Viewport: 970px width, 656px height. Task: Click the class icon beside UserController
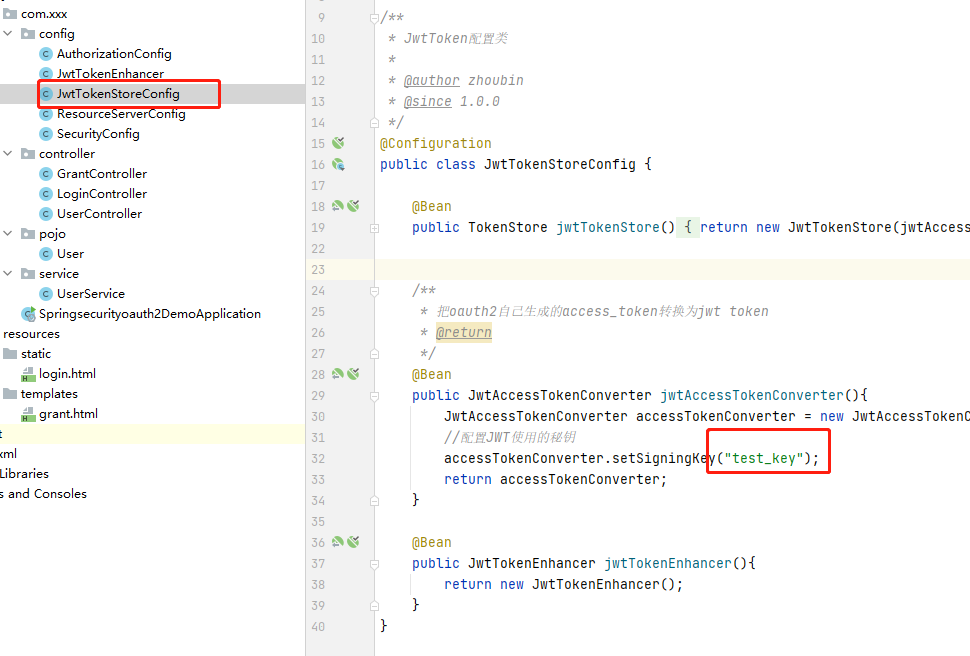click(46, 214)
